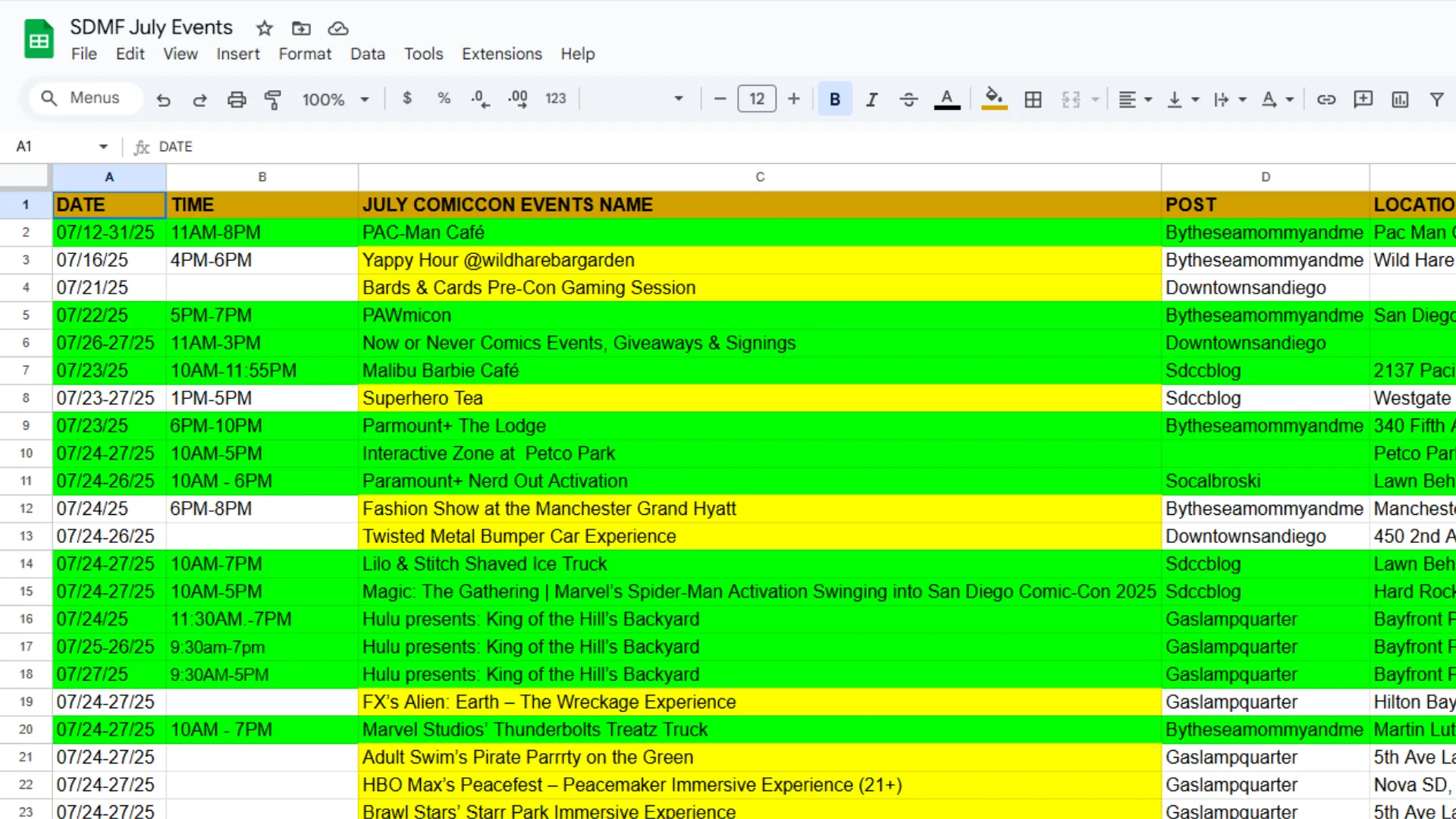This screenshot has height=819, width=1456.
Task: Insert a link with chain icon
Action: pos(1326,99)
